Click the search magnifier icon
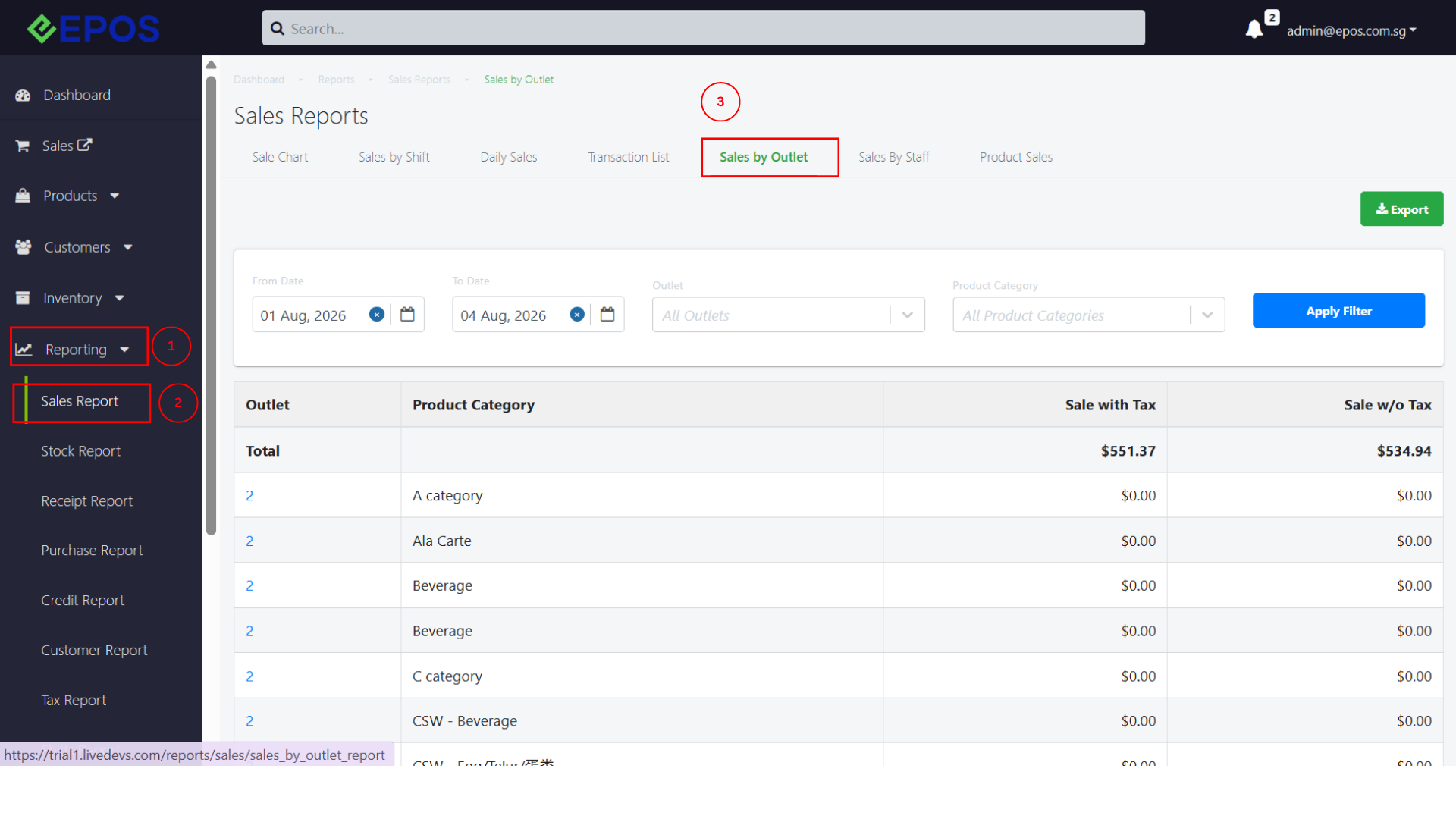This screenshot has width=1456, height=819. coord(278,29)
